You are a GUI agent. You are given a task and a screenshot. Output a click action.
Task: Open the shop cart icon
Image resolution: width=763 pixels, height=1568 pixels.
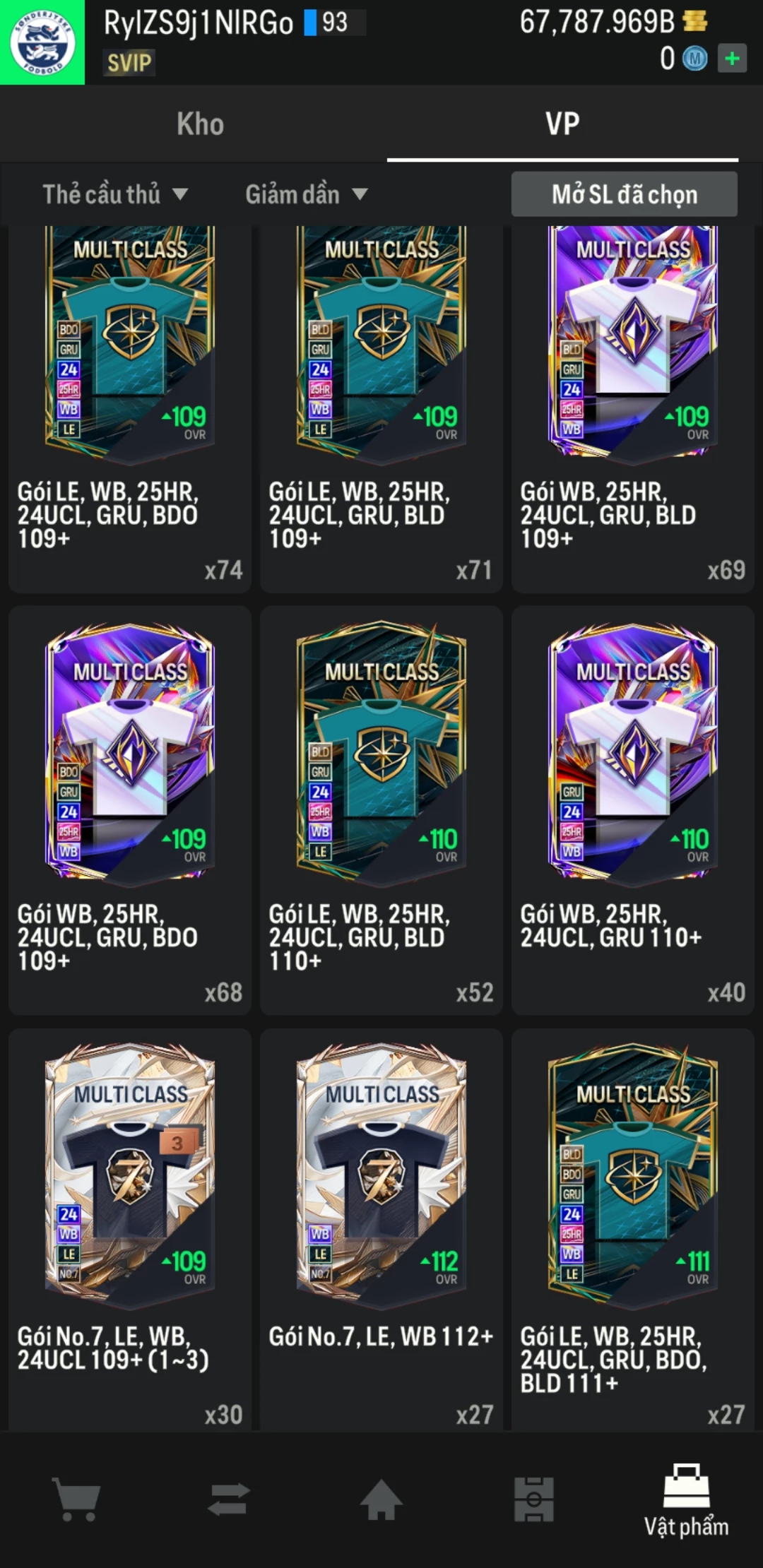point(76,1498)
